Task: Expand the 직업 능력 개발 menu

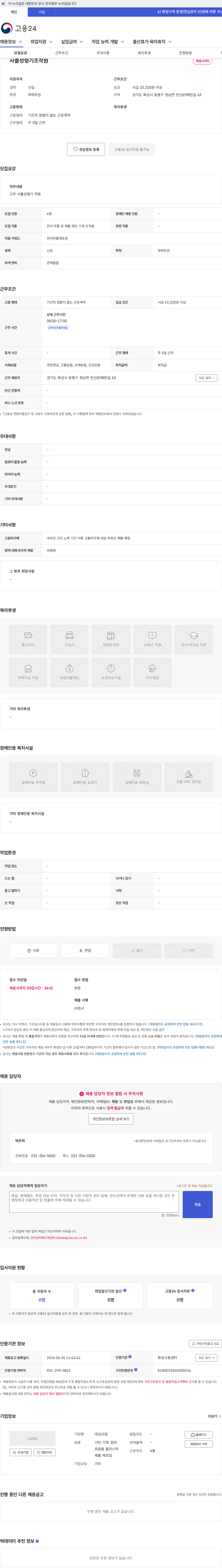Action: (x=108, y=42)
